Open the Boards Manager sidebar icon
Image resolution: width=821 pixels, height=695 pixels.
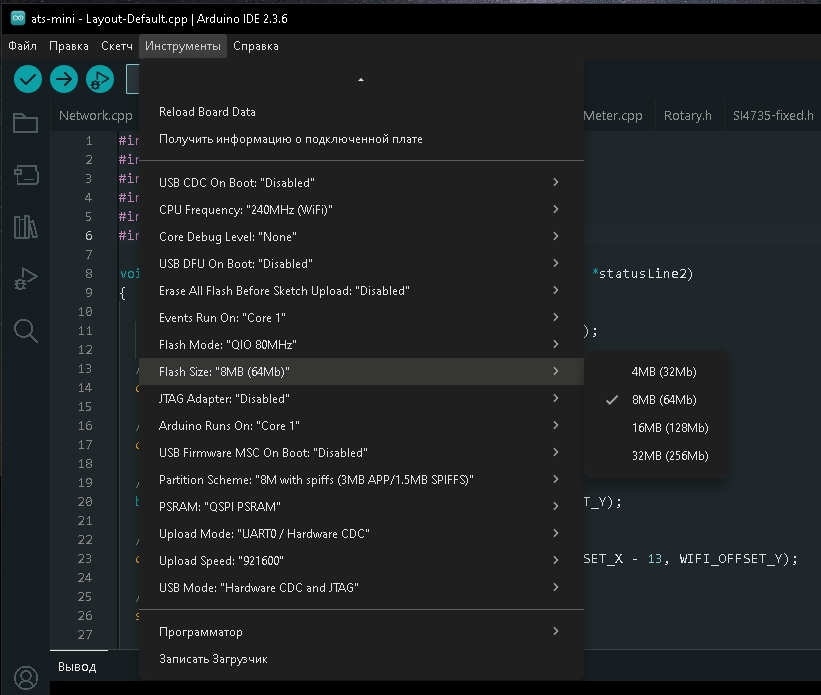[26, 175]
